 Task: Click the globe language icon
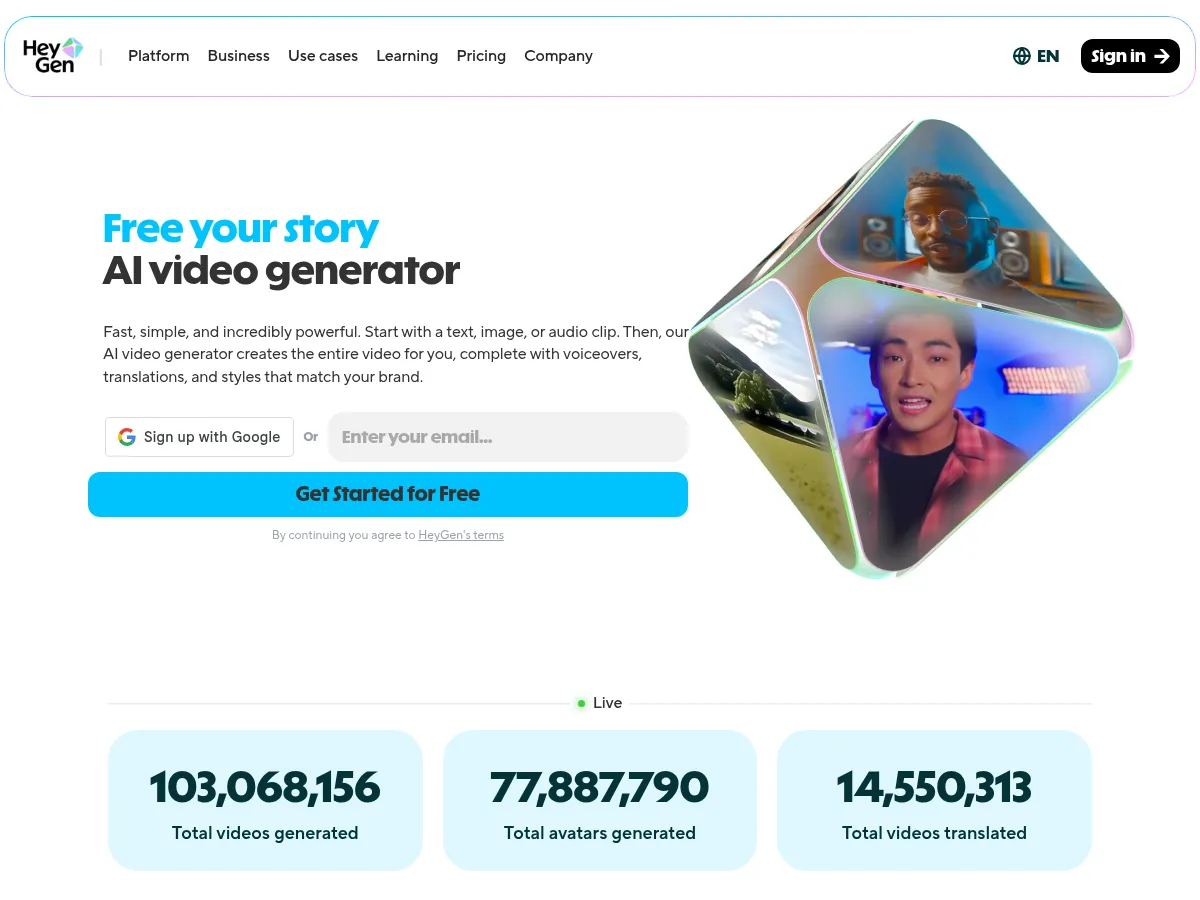point(1021,56)
